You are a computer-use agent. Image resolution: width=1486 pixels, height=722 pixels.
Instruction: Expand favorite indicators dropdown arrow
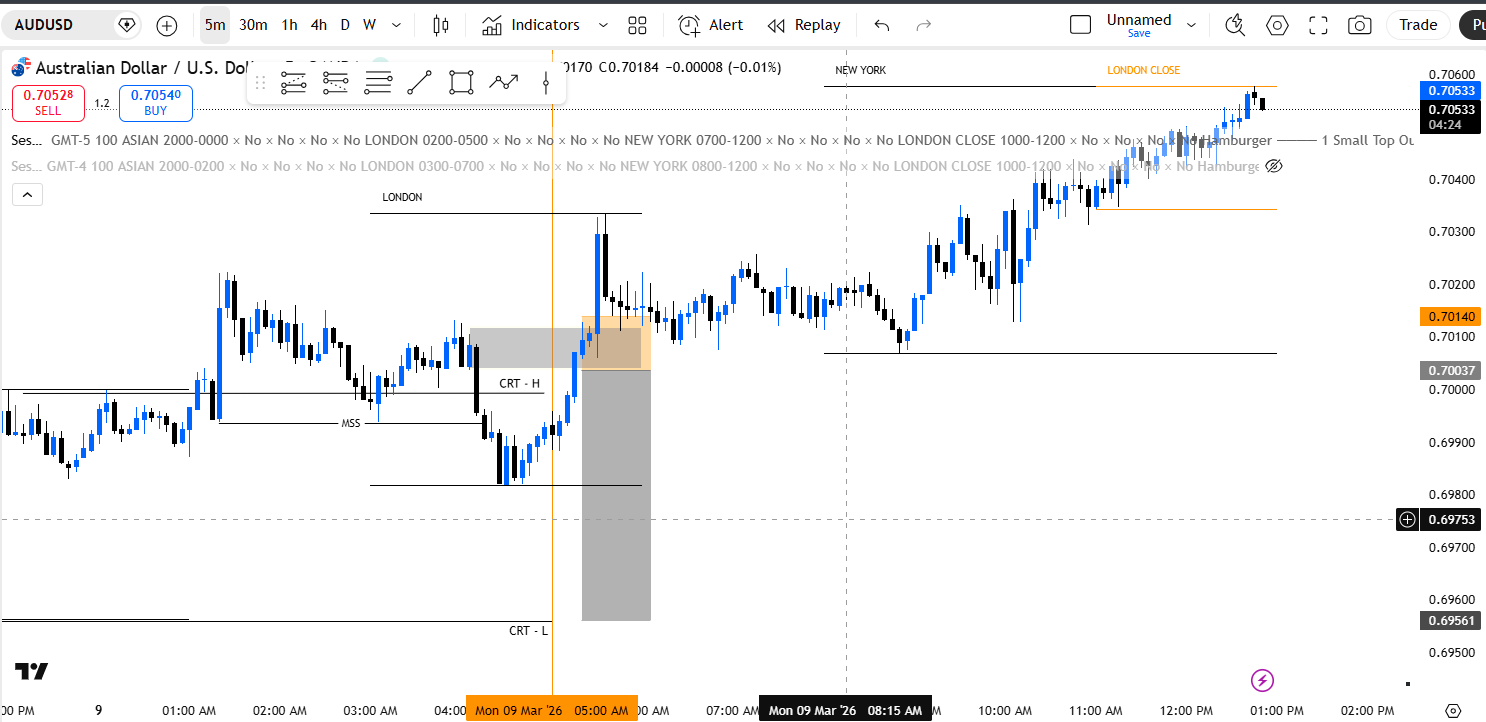point(602,25)
